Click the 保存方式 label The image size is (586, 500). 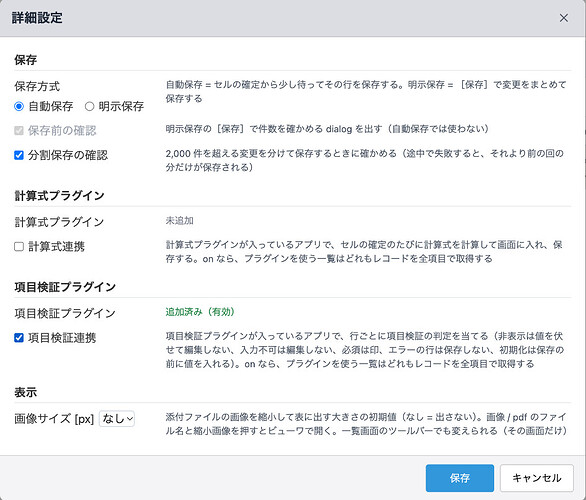37,86
